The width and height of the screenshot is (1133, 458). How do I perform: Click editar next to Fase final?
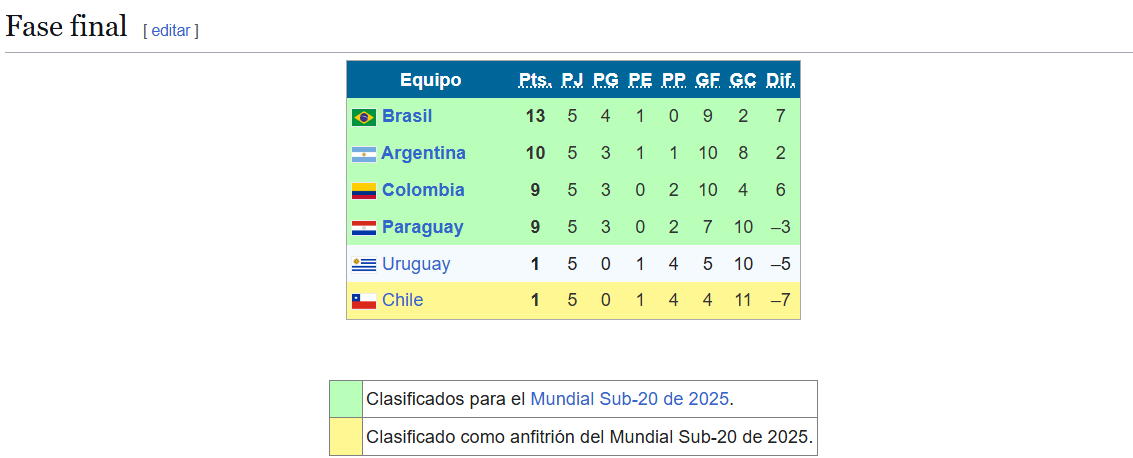170,30
